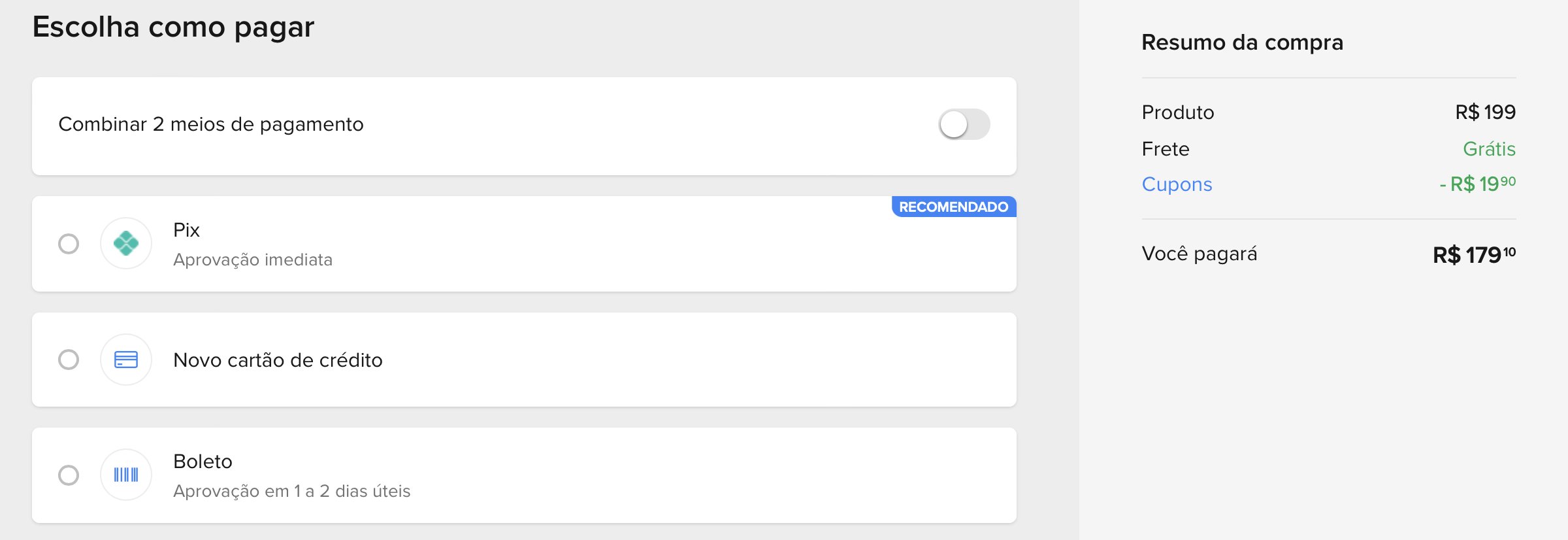Click Aprovação em 1 a 2 dias úteis text
Viewport: 1568px width, 540px height.
tap(292, 491)
